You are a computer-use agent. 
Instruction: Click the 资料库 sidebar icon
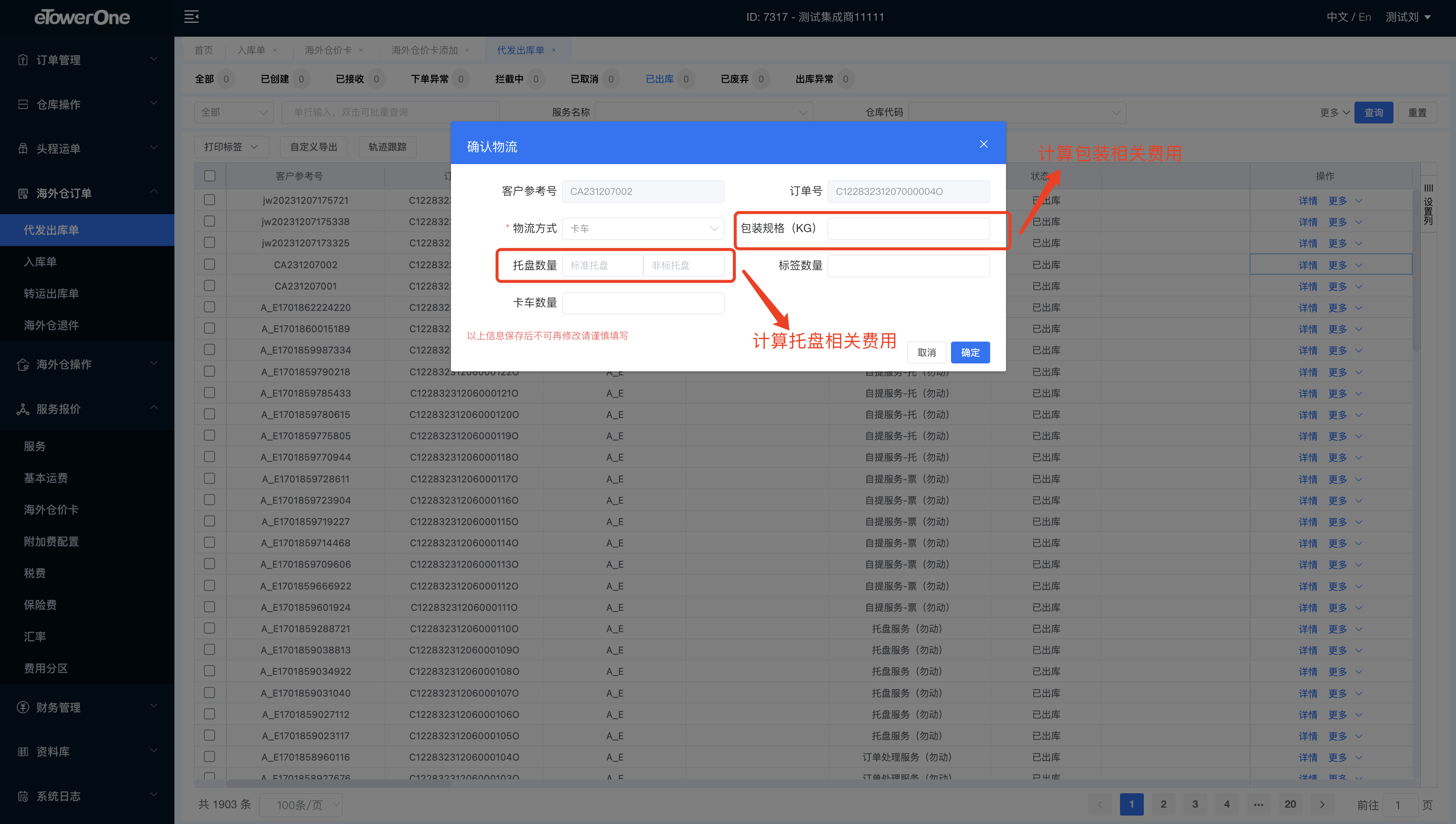(x=23, y=751)
